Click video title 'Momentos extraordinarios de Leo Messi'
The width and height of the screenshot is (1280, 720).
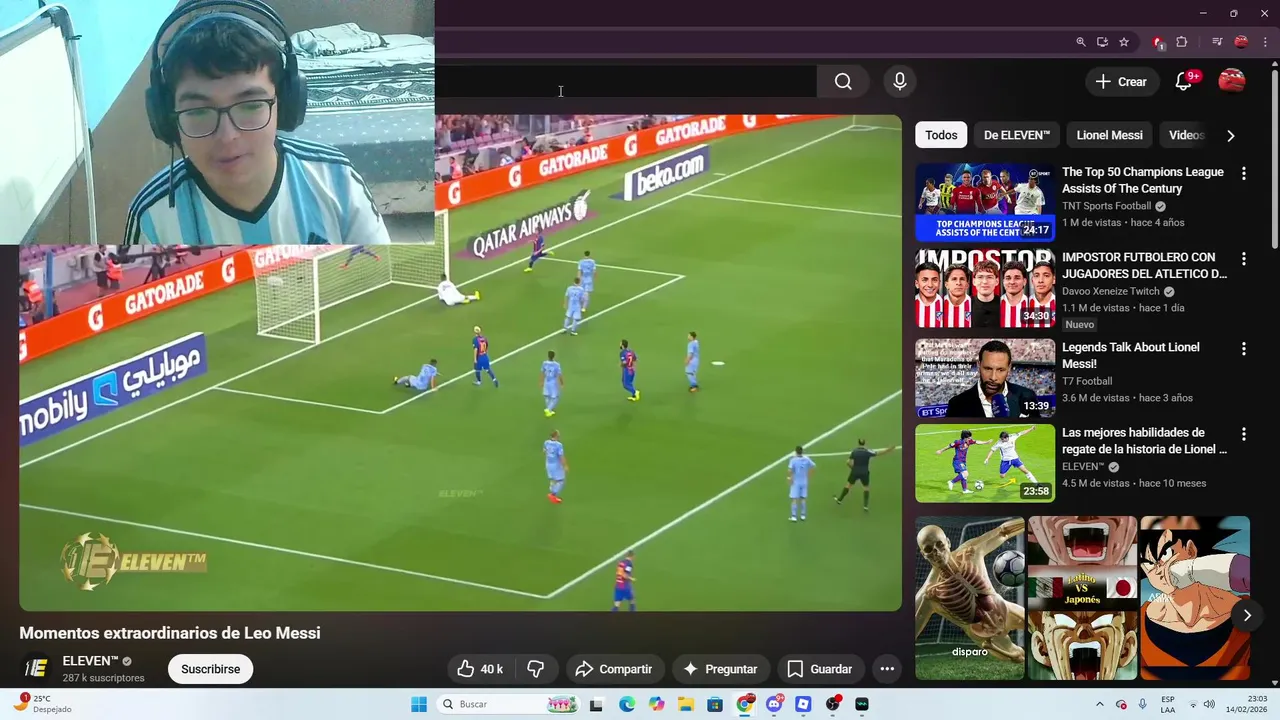pyautogui.click(x=170, y=633)
